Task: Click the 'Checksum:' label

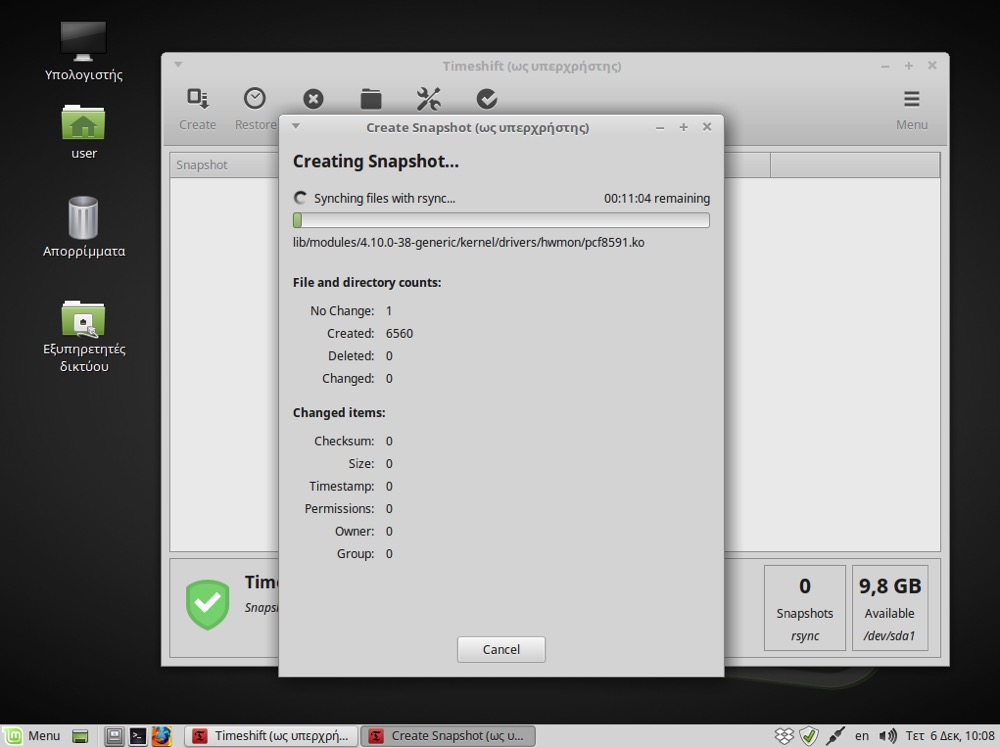Action: [x=344, y=441]
